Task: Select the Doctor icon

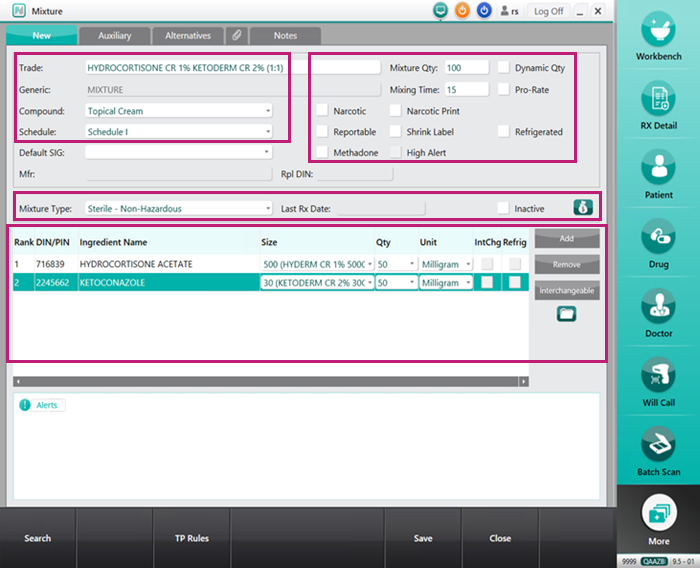Action: (x=658, y=308)
